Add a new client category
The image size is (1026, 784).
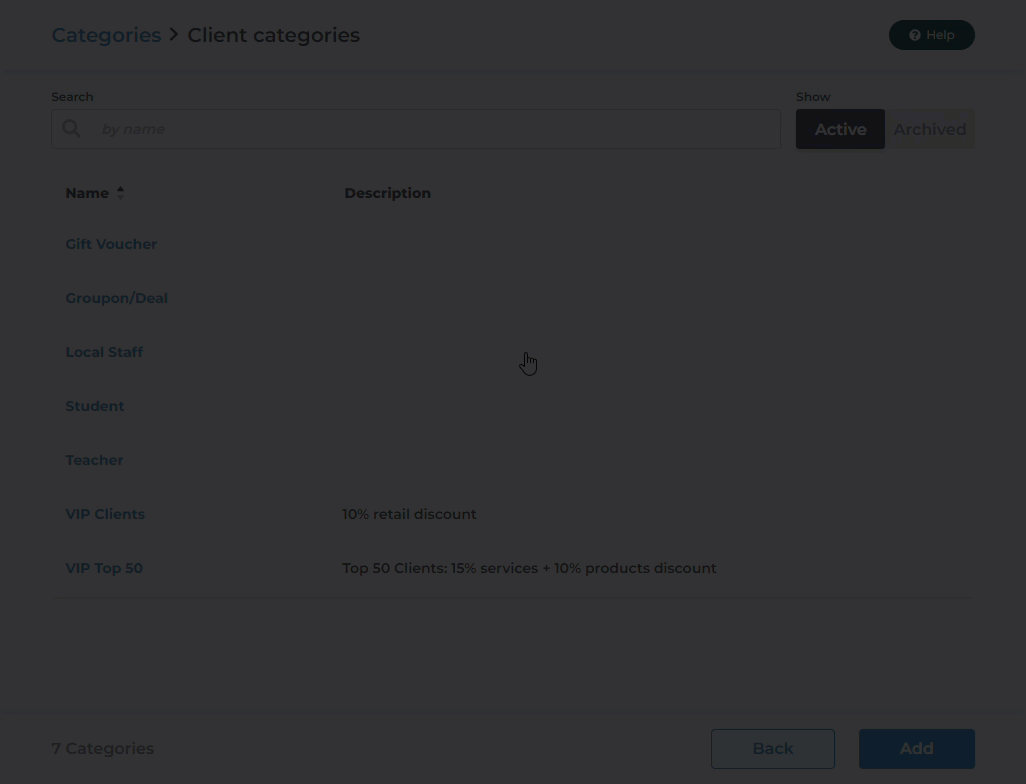pos(917,749)
